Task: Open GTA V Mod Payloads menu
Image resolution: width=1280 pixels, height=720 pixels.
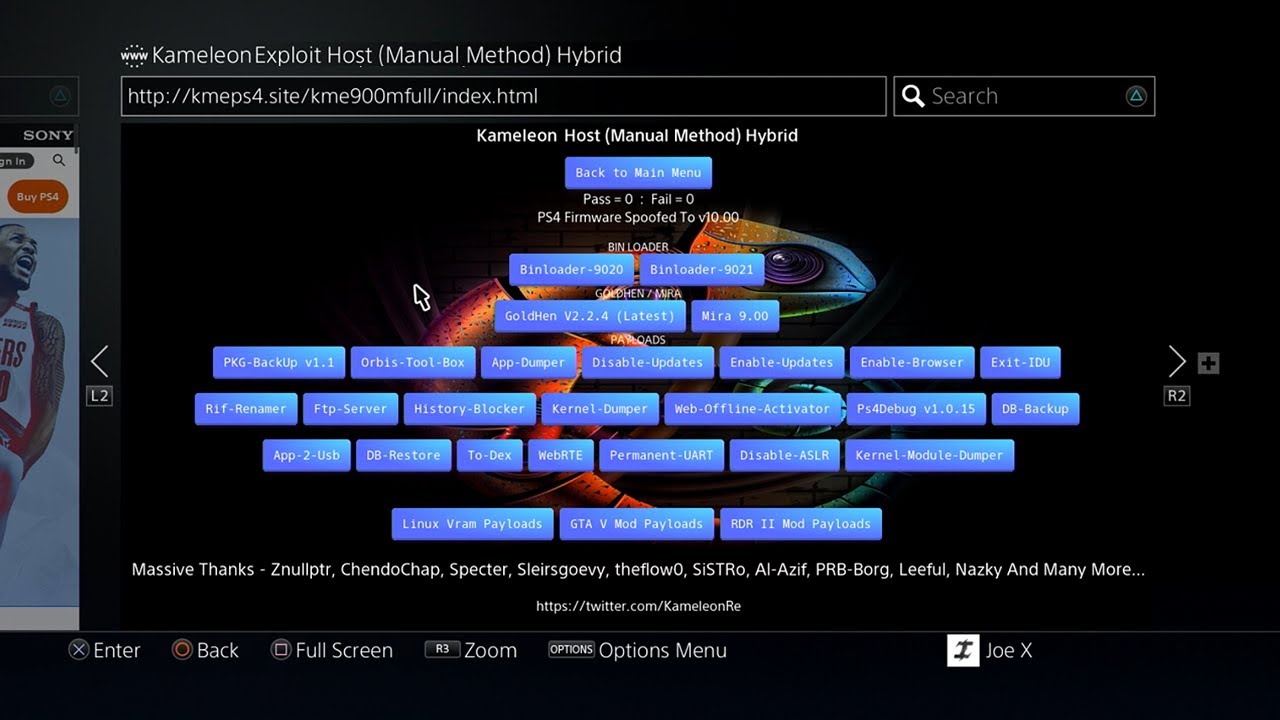Action: pyautogui.click(x=636, y=524)
